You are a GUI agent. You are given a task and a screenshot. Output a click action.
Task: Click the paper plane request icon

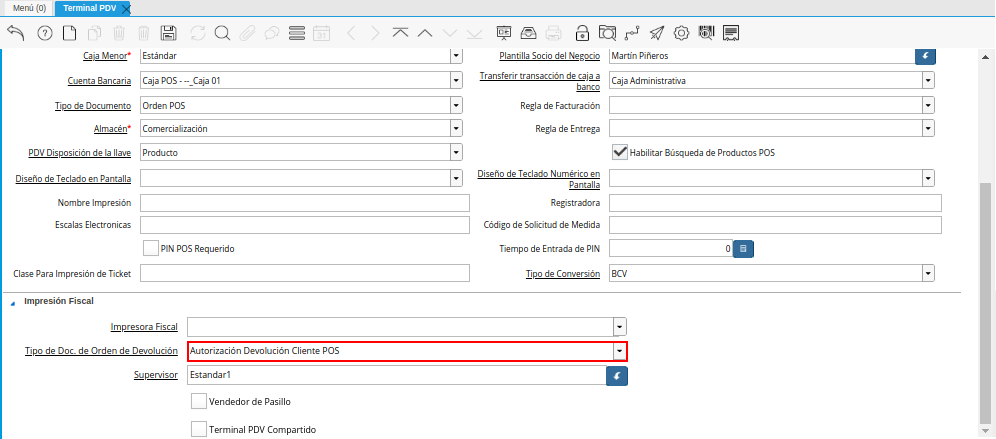pos(657,33)
